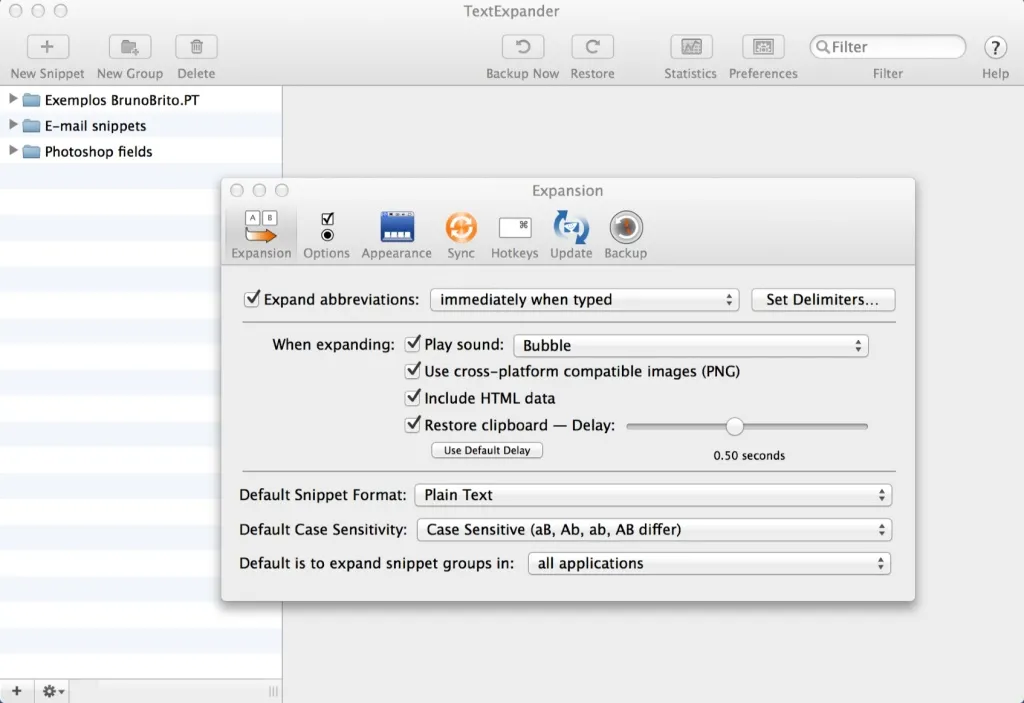Select the Exemplos BrunoBrito.PT group row

click(141, 100)
